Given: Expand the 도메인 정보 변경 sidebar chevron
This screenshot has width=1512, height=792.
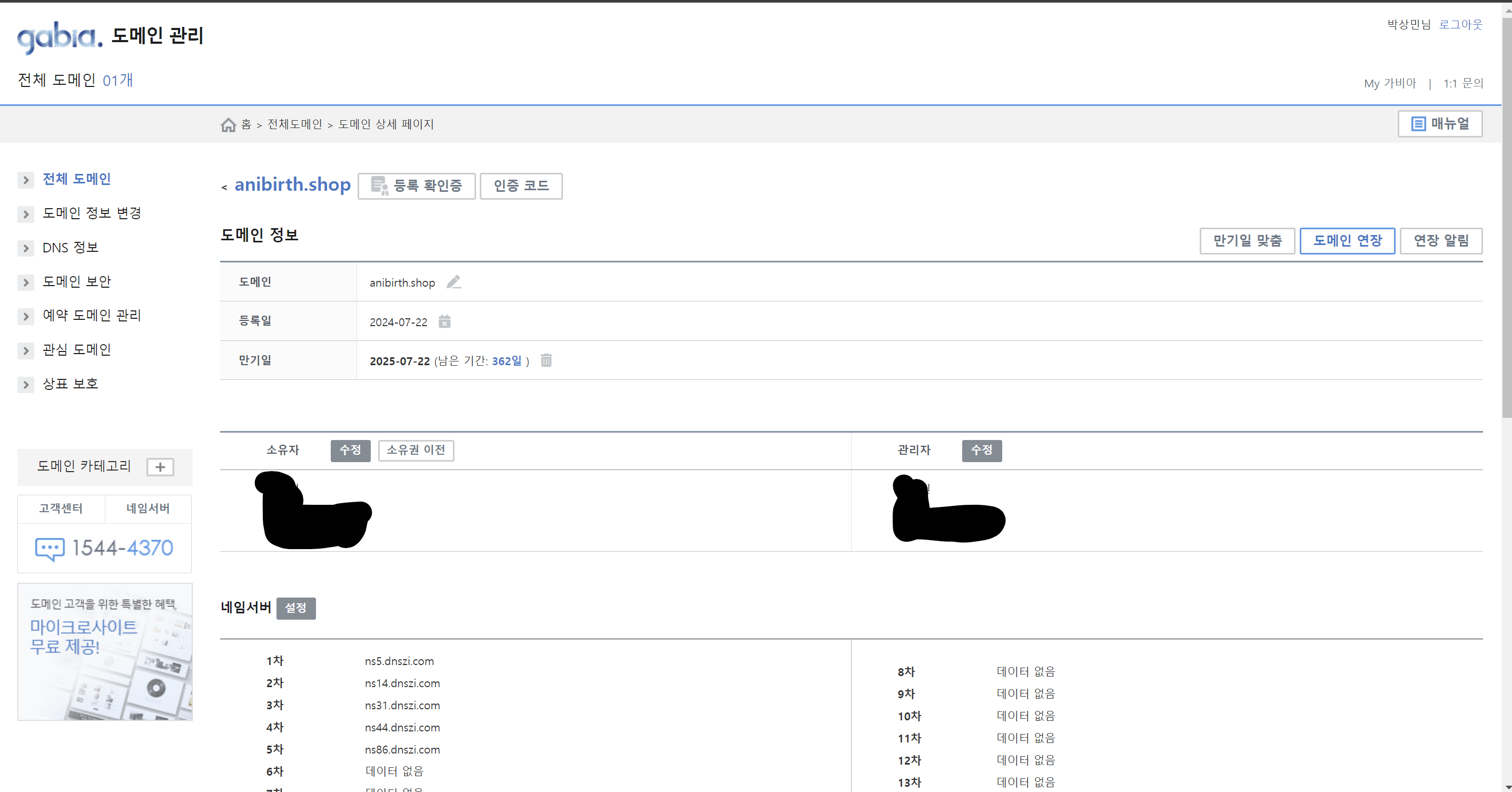Looking at the screenshot, I should point(26,214).
